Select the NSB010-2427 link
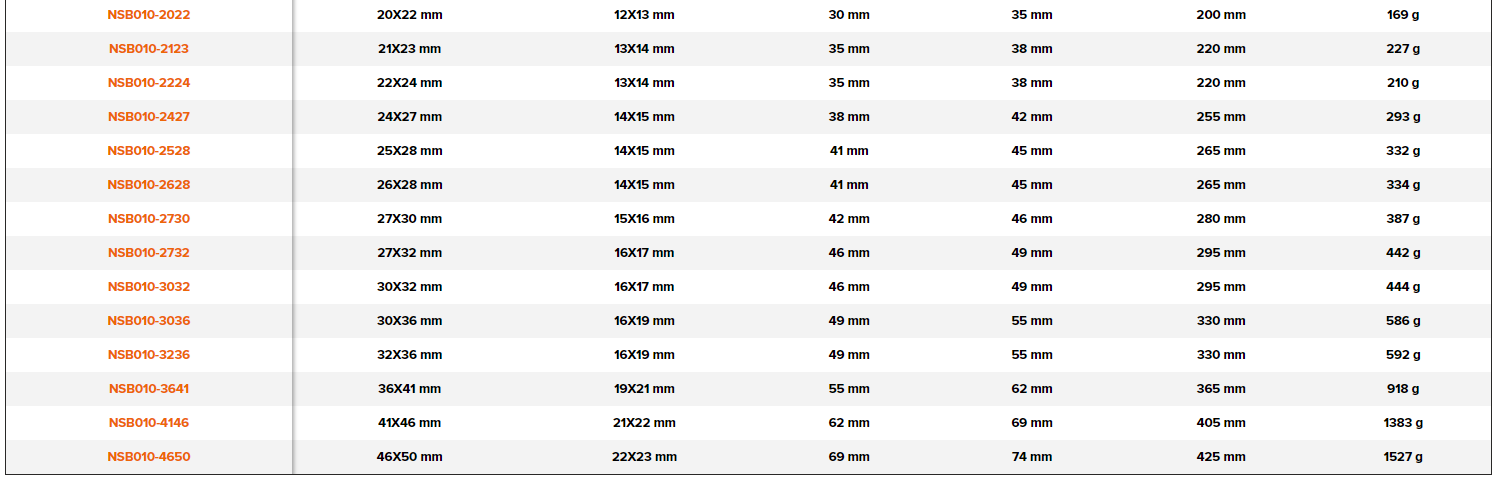Image resolution: width=1495 pixels, height=479 pixels. click(149, 117)
